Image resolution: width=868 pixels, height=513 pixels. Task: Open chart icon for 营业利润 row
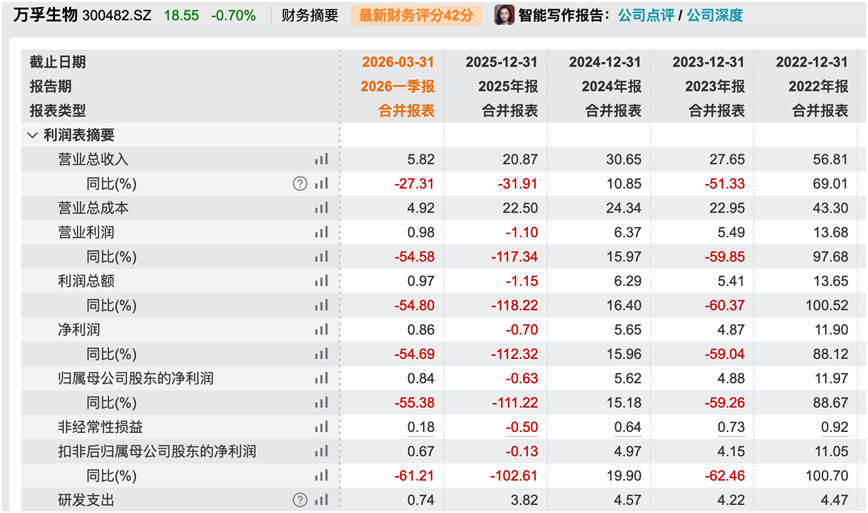(322, 232)
